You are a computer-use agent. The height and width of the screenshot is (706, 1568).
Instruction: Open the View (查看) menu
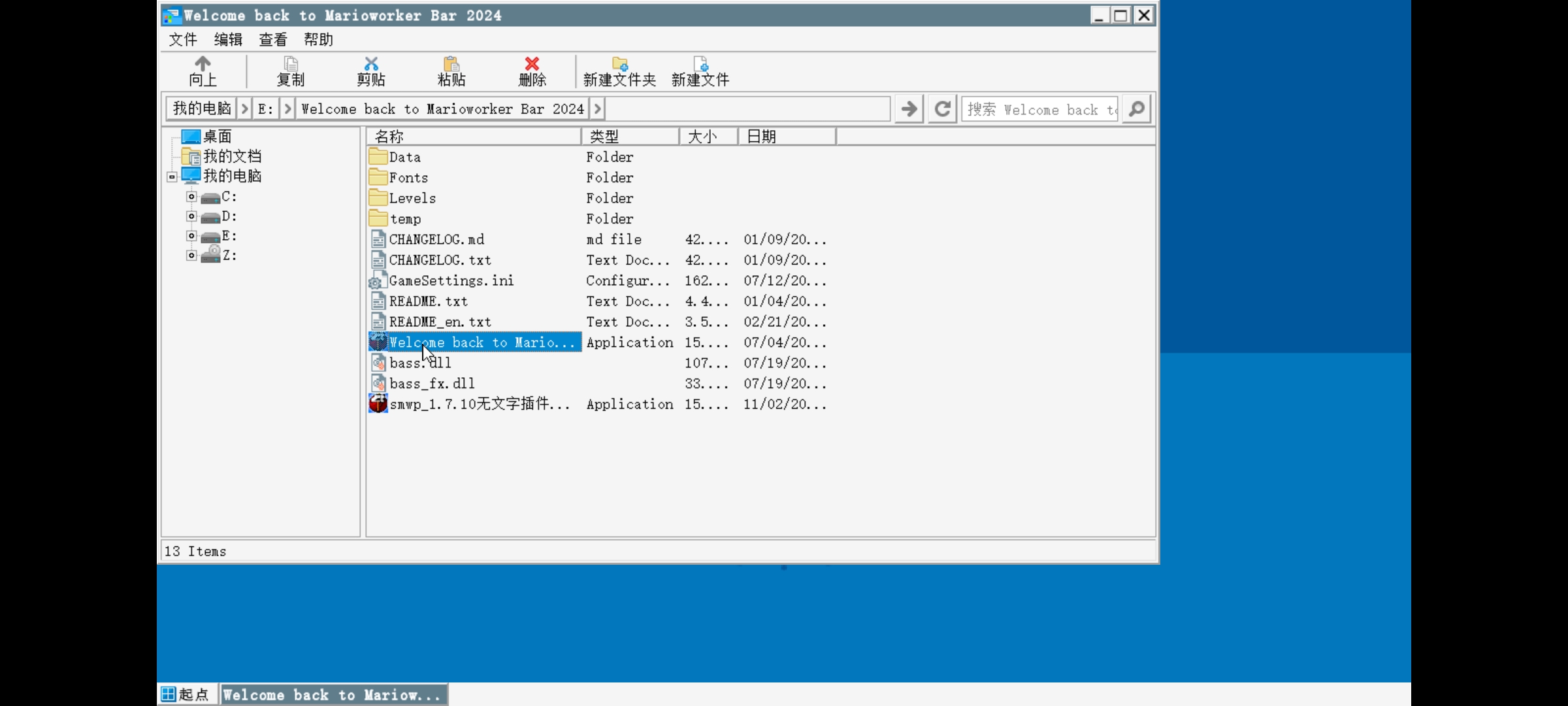(x=273, y=39)
